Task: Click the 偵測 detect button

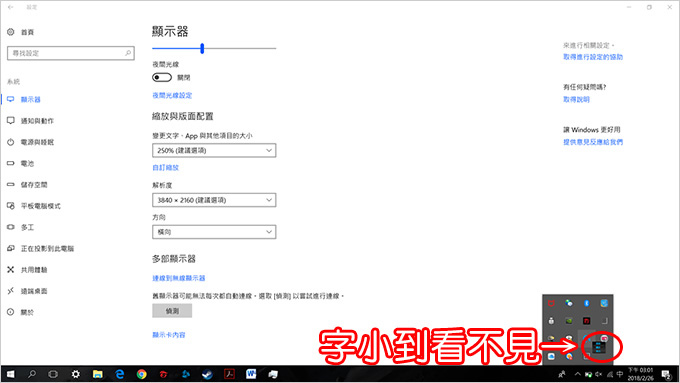Action: coord(172,311)
